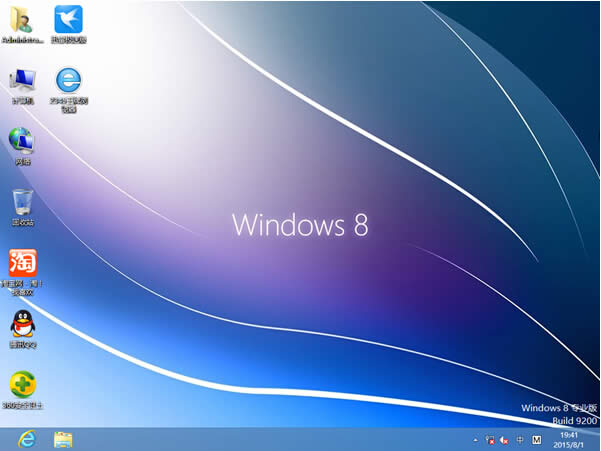This screenshot has width=601, height=451.
Task: Click the Windows 8 wallpaper text
Action: pyautogui.click(x=300, y=224)
